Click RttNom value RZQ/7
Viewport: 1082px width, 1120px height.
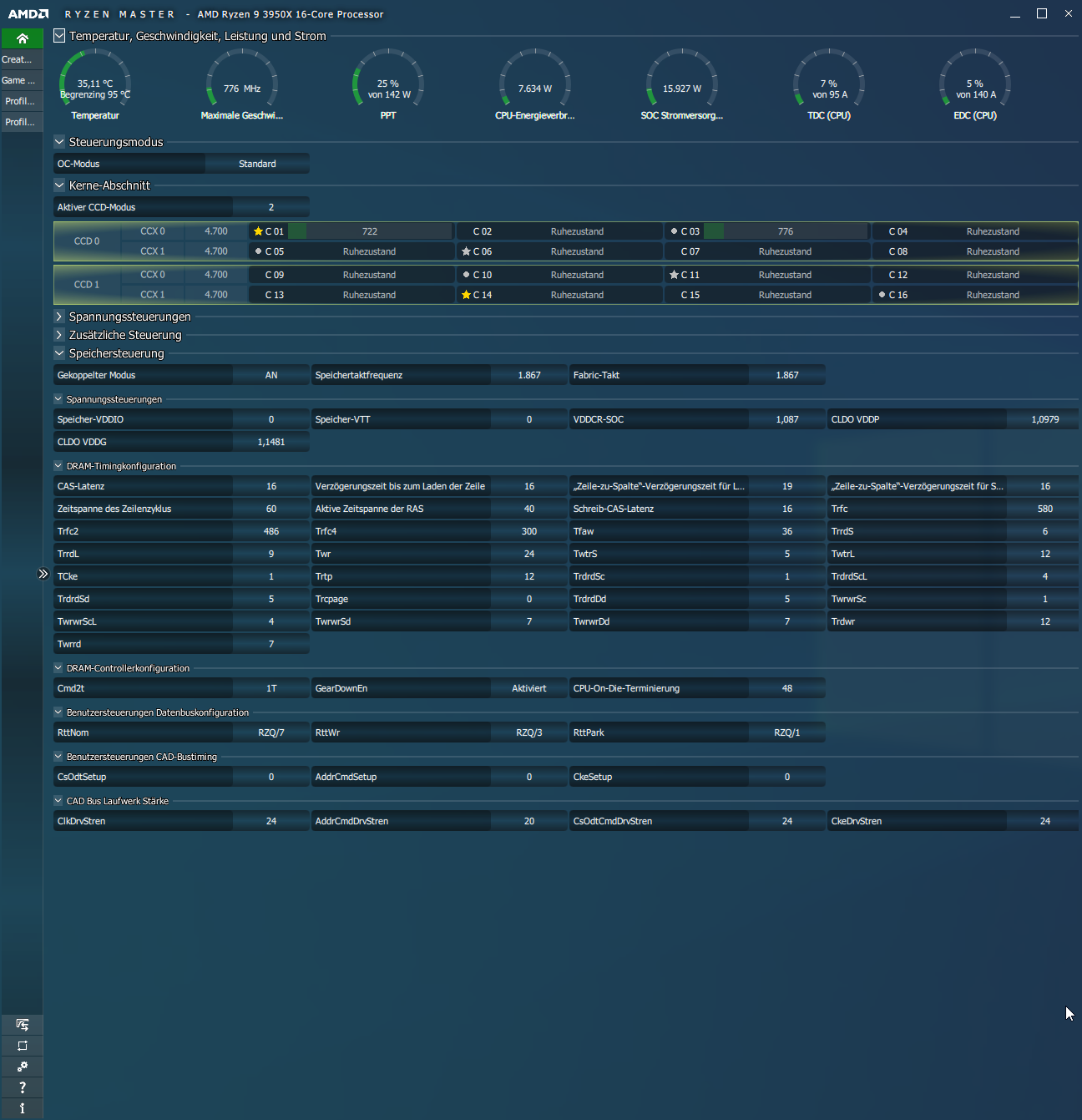coord(271,732)
